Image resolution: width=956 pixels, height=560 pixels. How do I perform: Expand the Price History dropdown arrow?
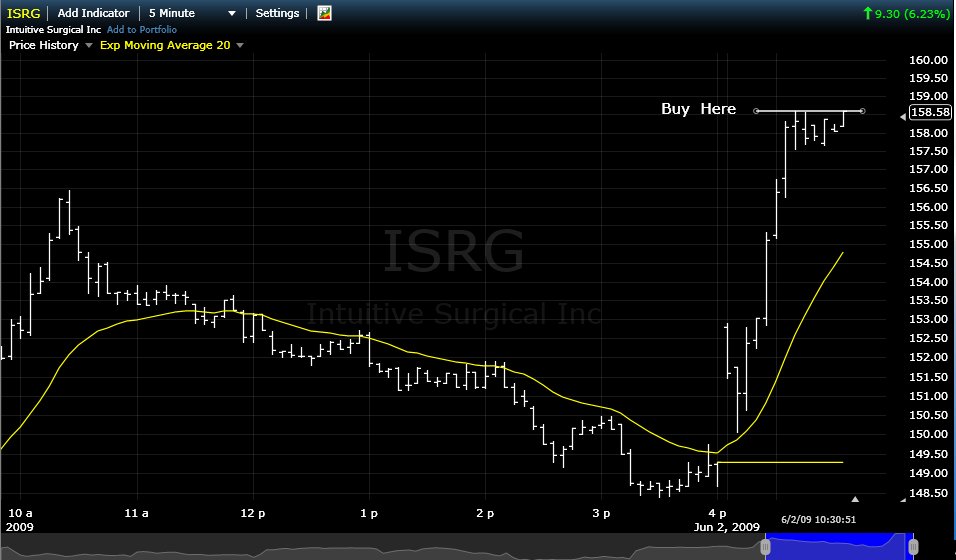[x=89, y=45]
